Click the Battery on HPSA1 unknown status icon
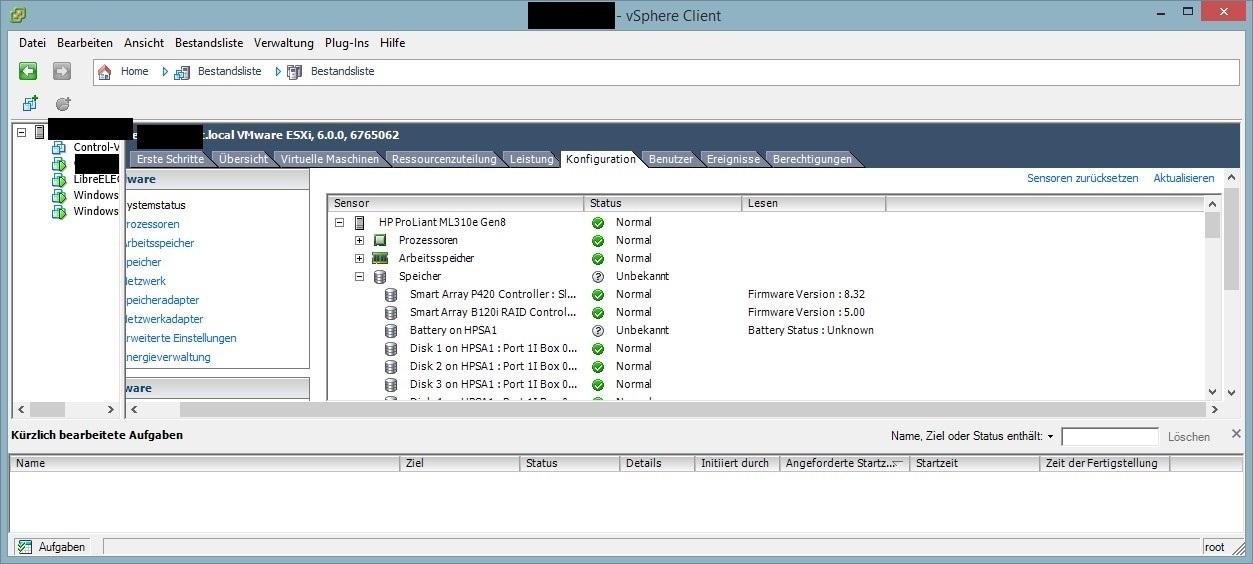 (x=598, y=330)
